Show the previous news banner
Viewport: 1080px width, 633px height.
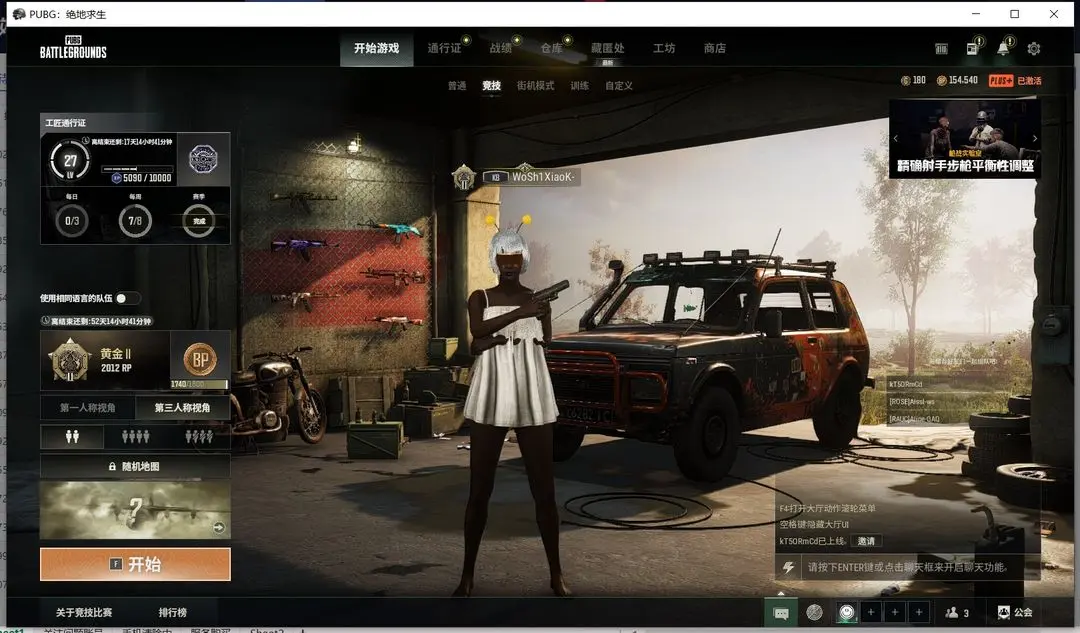pyautogui.click(x=895, y=138)
